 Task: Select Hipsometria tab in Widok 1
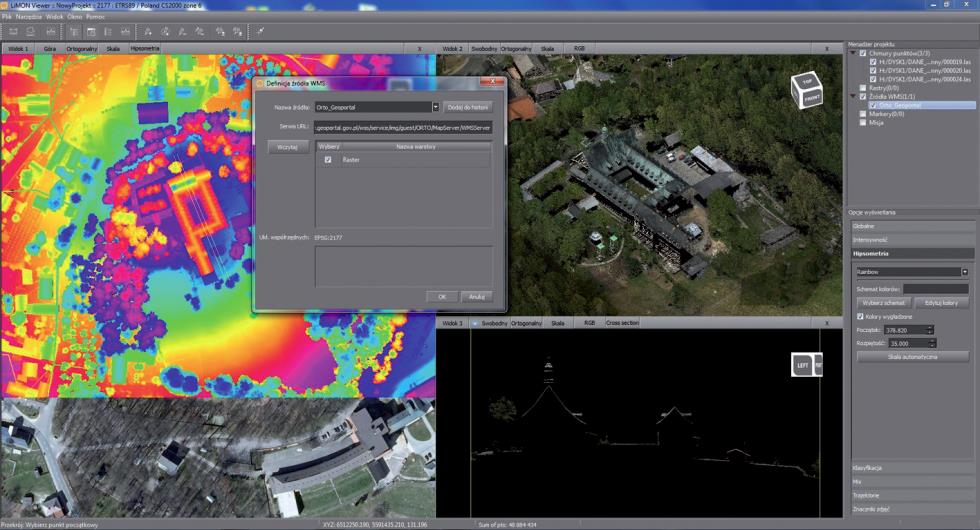pyautogui.click(x=145, y=49)
